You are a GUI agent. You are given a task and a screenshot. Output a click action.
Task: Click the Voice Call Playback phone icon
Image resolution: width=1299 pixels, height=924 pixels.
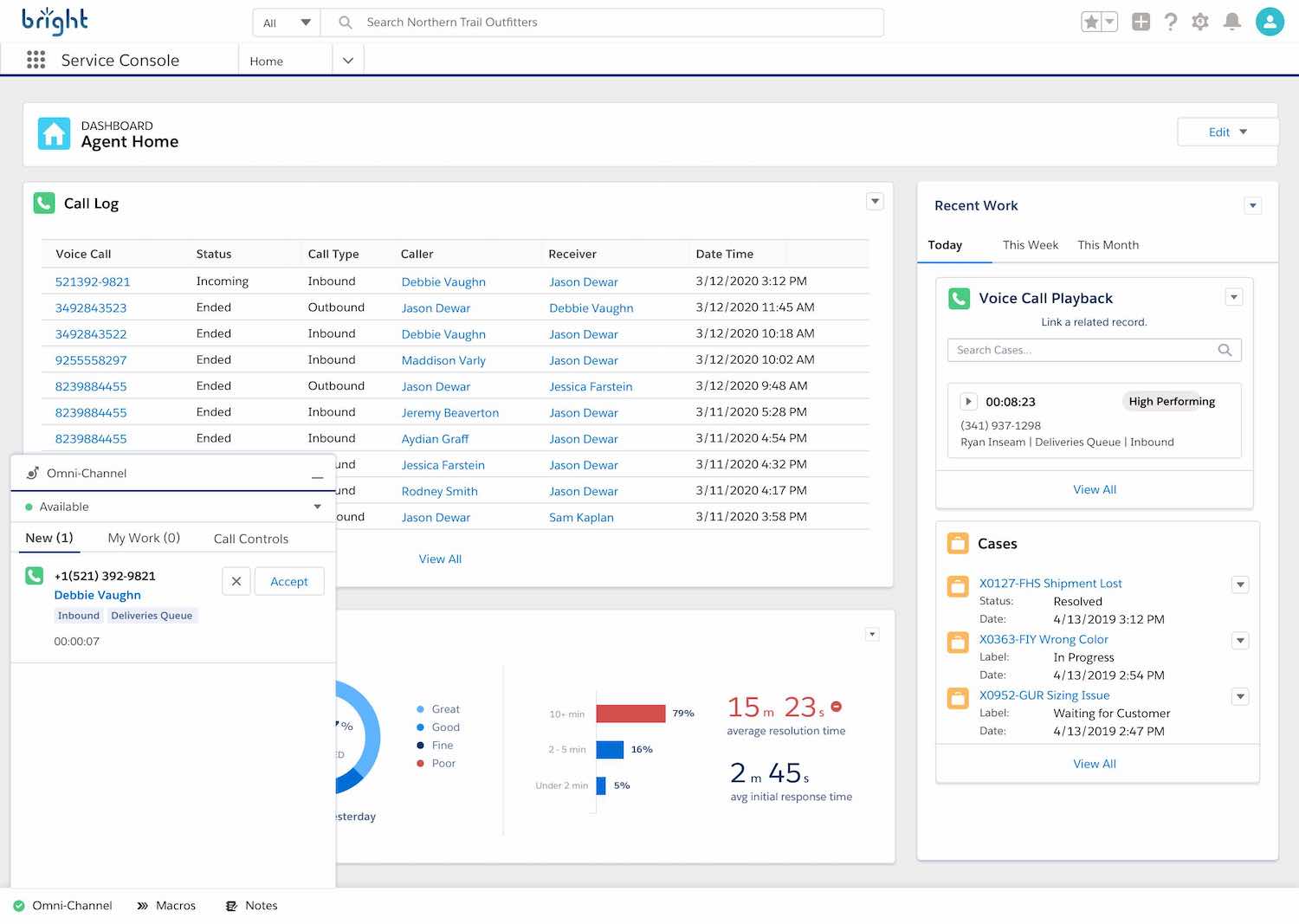pos(958,298)
